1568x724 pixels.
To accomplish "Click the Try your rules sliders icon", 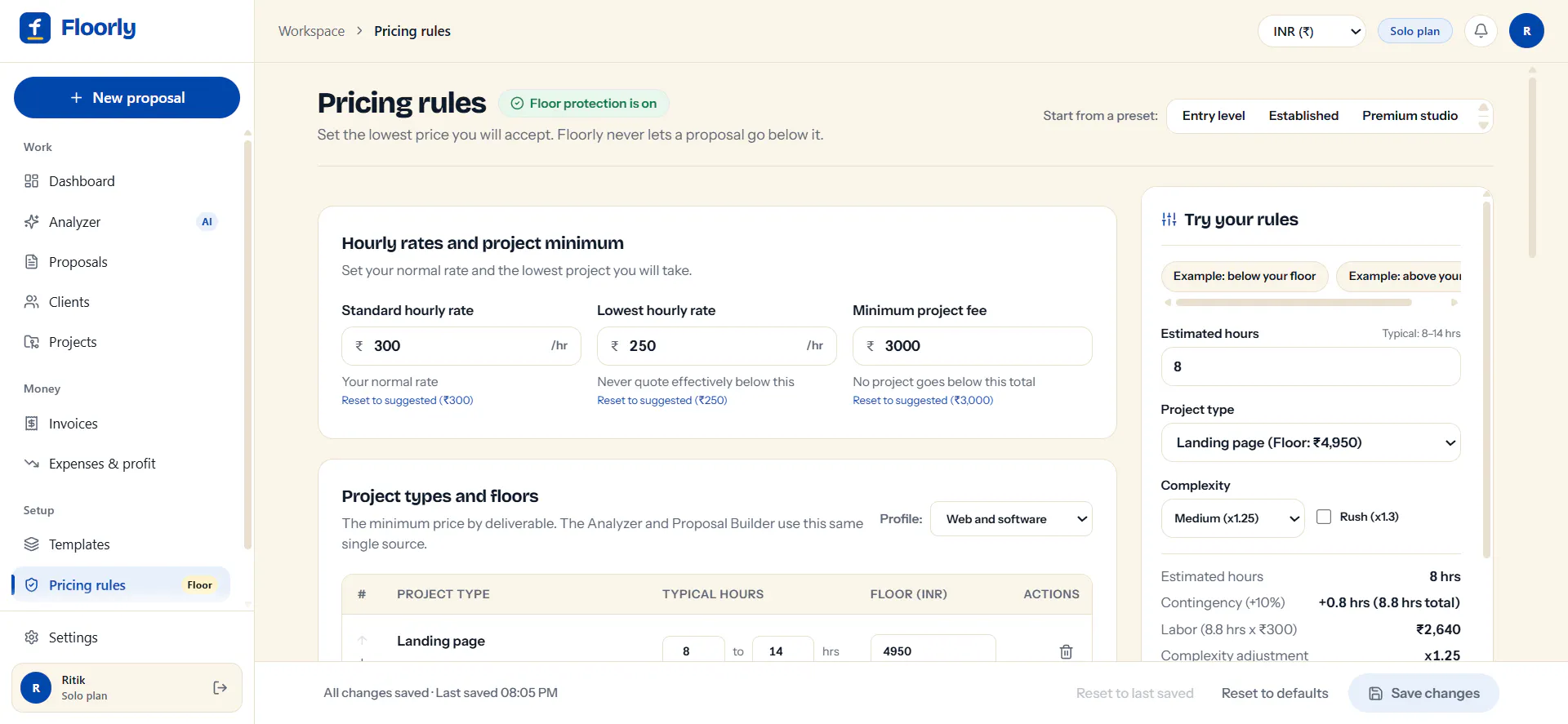I will tap(1169, 220).
